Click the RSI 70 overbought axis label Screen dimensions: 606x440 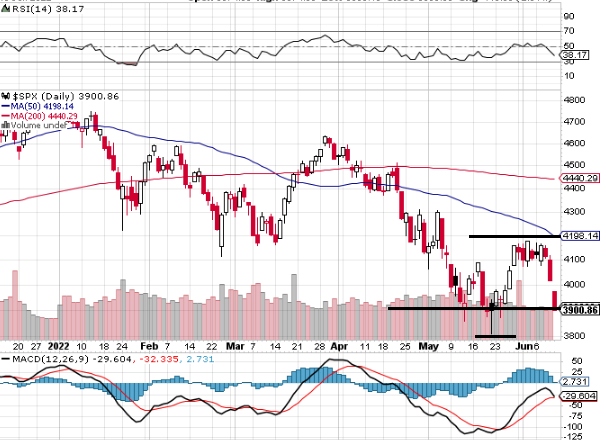tap(569, 31)
